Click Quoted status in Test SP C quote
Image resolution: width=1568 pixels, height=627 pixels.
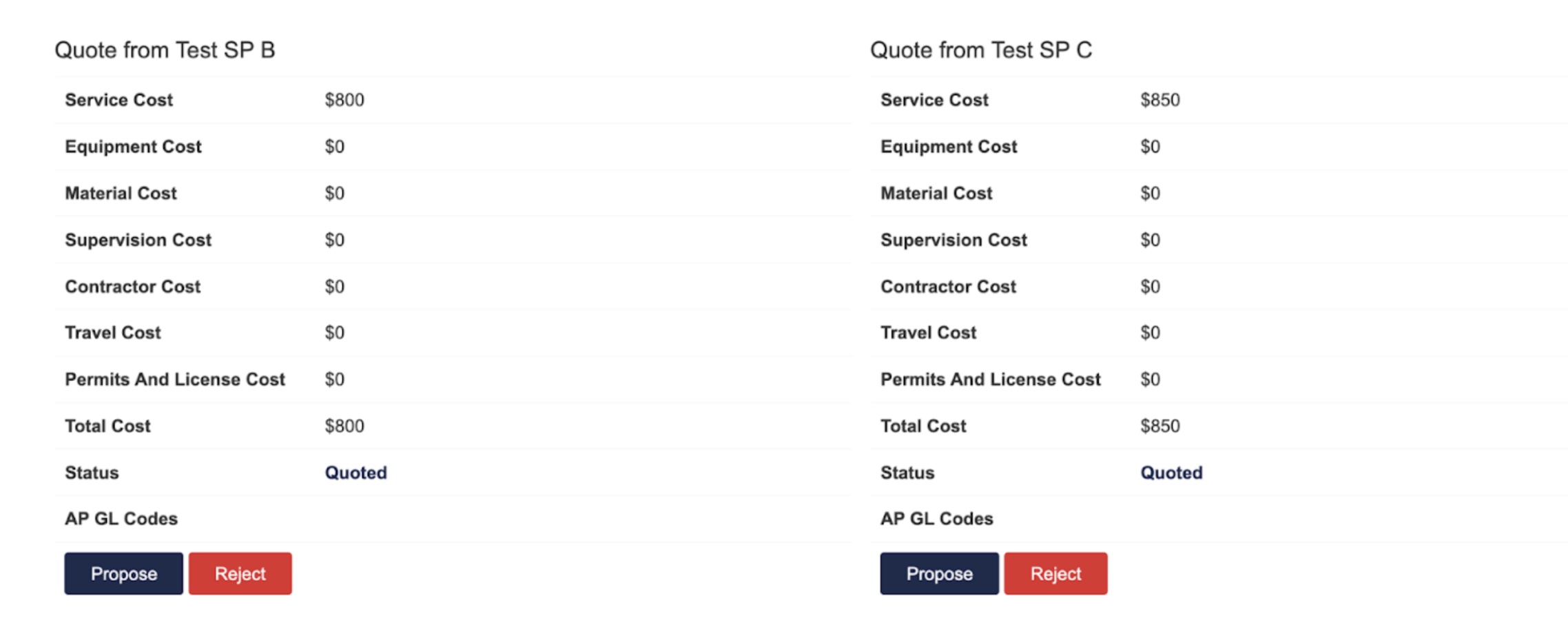pos(1171,473)
